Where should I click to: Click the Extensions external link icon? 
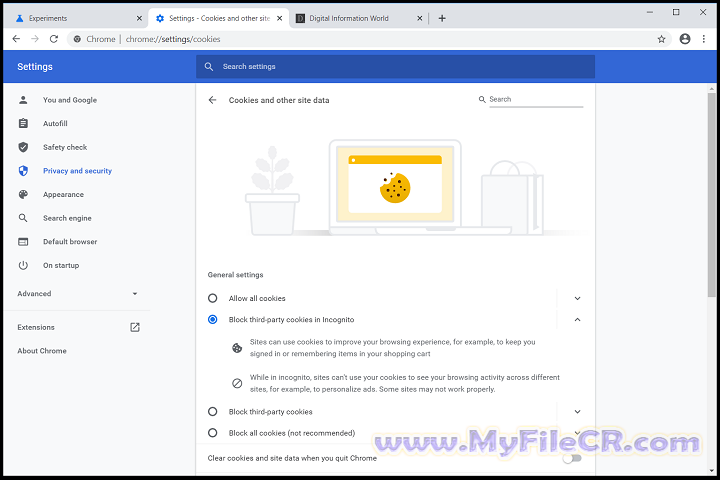click(135, 327)
